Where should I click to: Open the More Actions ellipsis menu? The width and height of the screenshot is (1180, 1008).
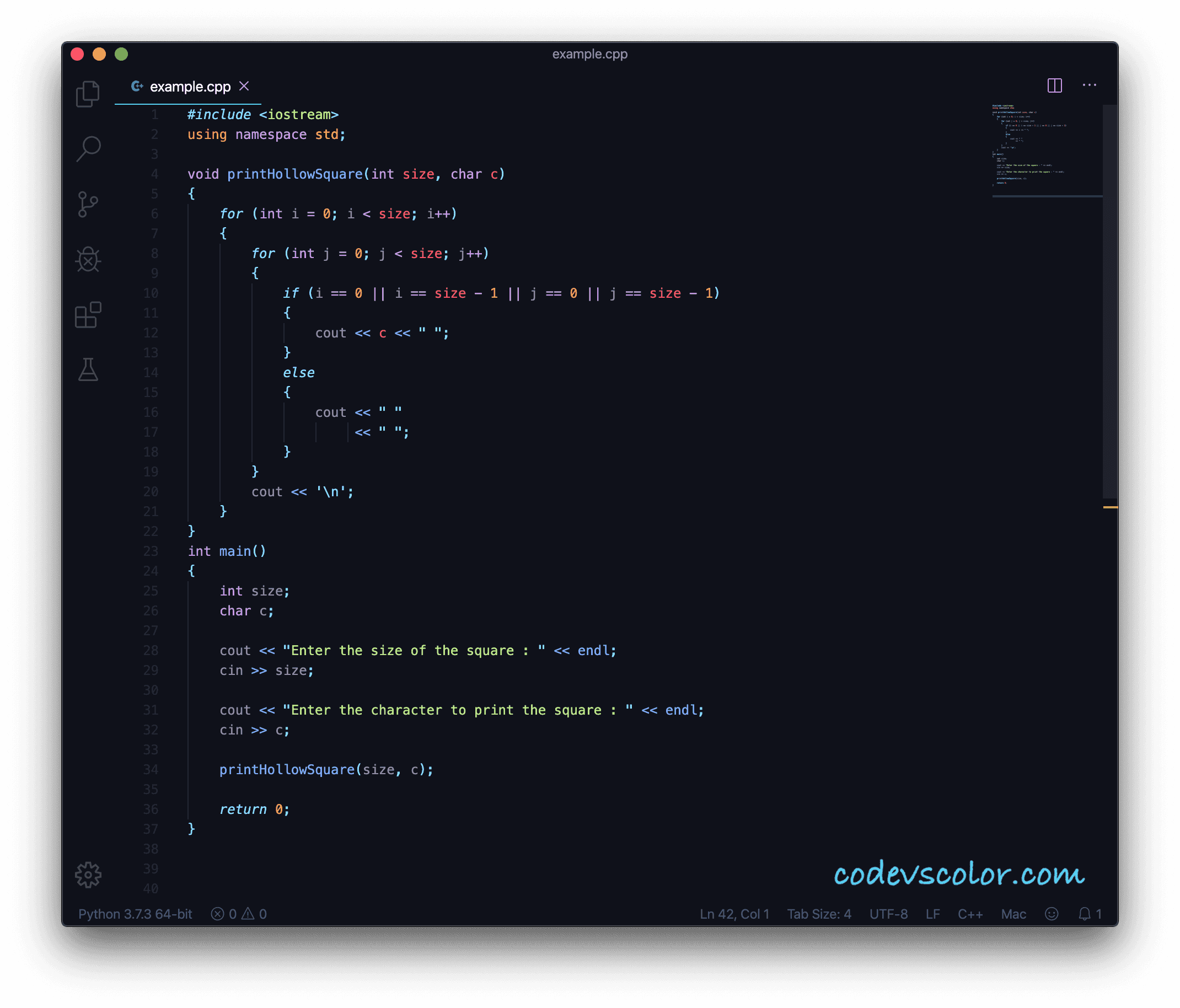1089,85
